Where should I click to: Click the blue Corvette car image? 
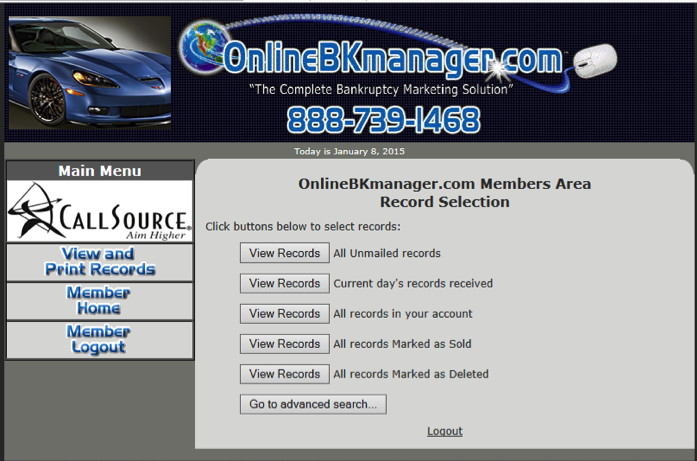click(x=90, y=73)
